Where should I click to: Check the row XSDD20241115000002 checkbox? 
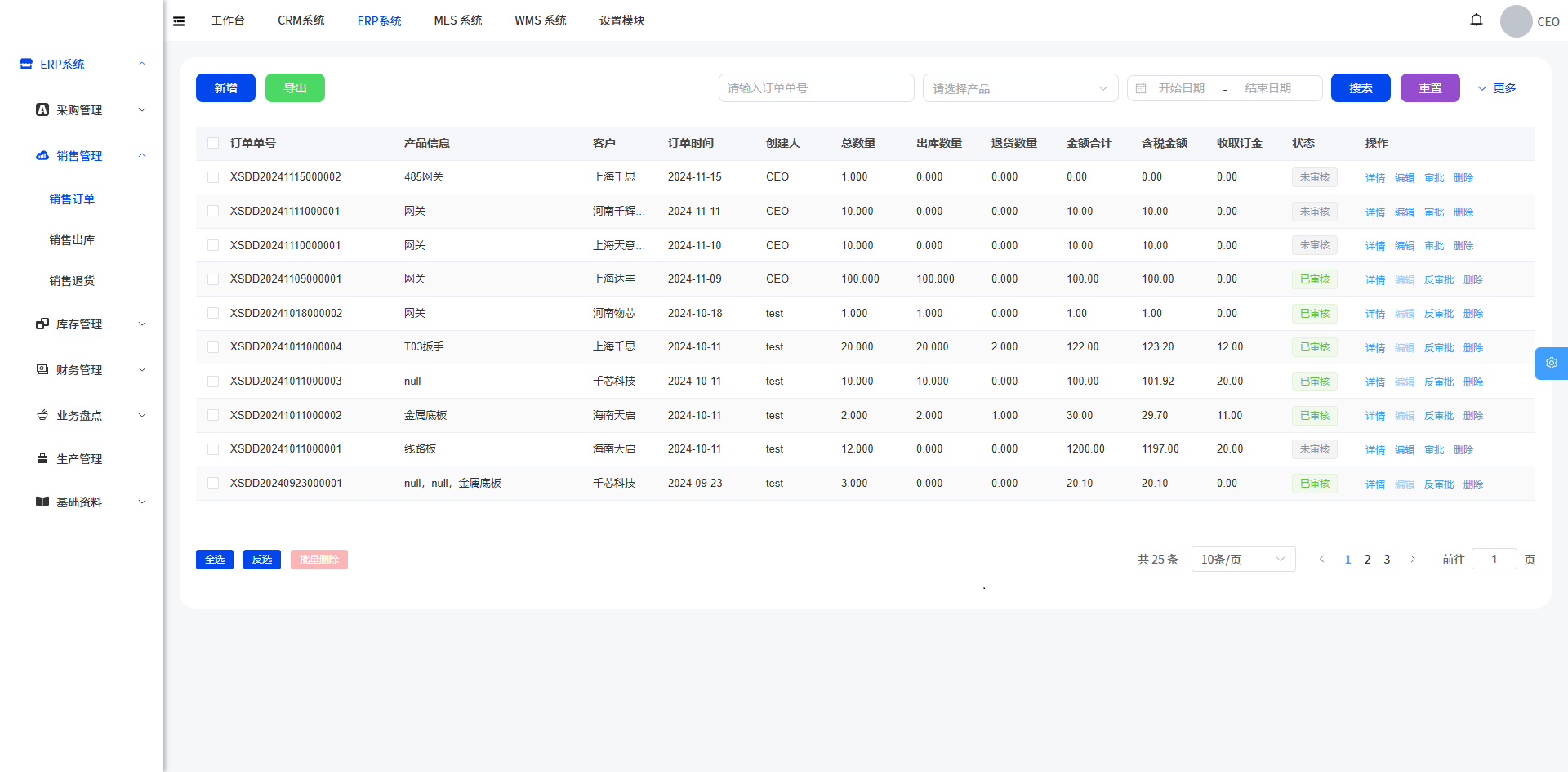click(213, 177)
